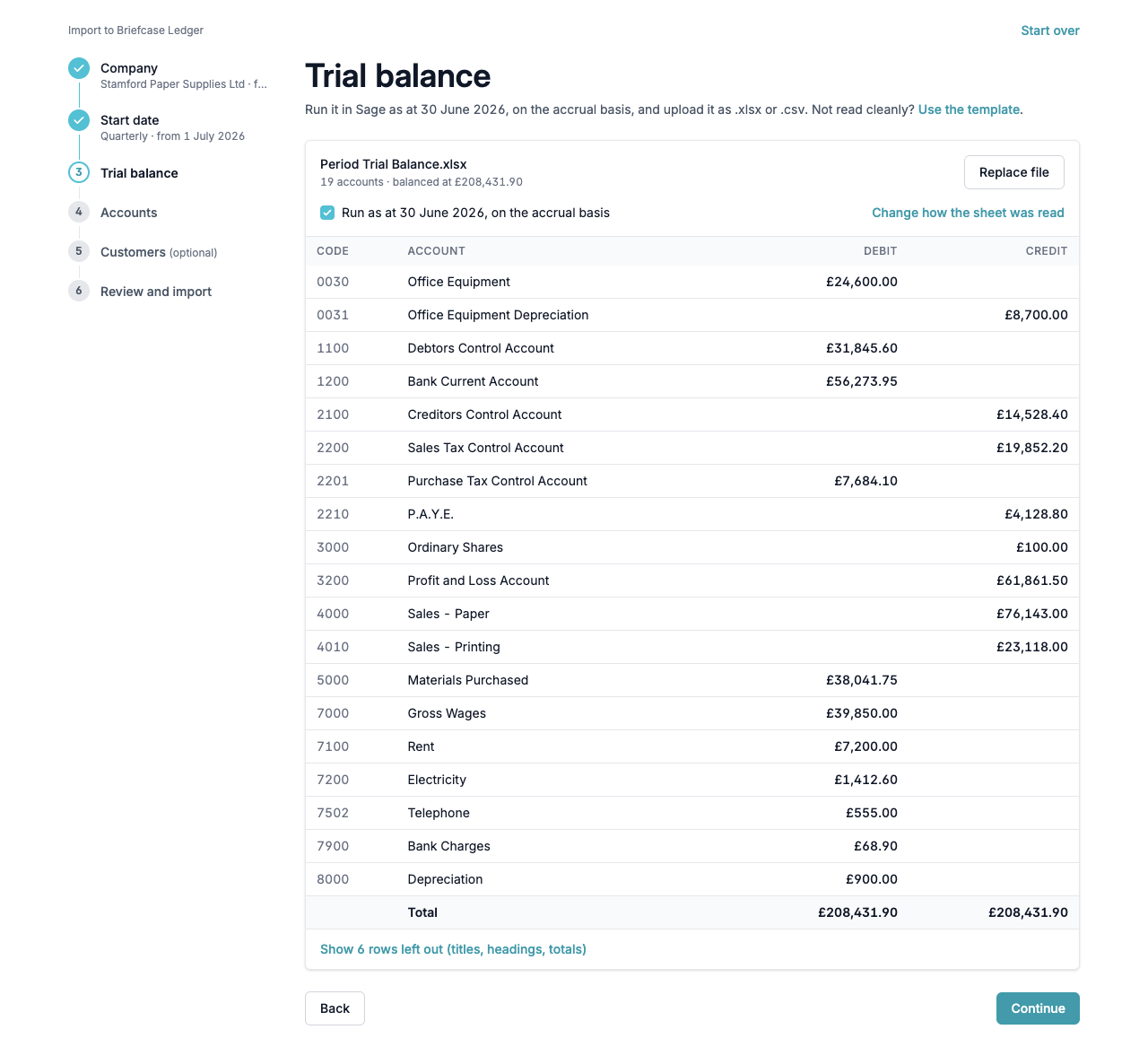Image resolution: width=1148 pixels, height=1047 pixels.
Task: Open the Use the template link
Action: click(969, 109)
